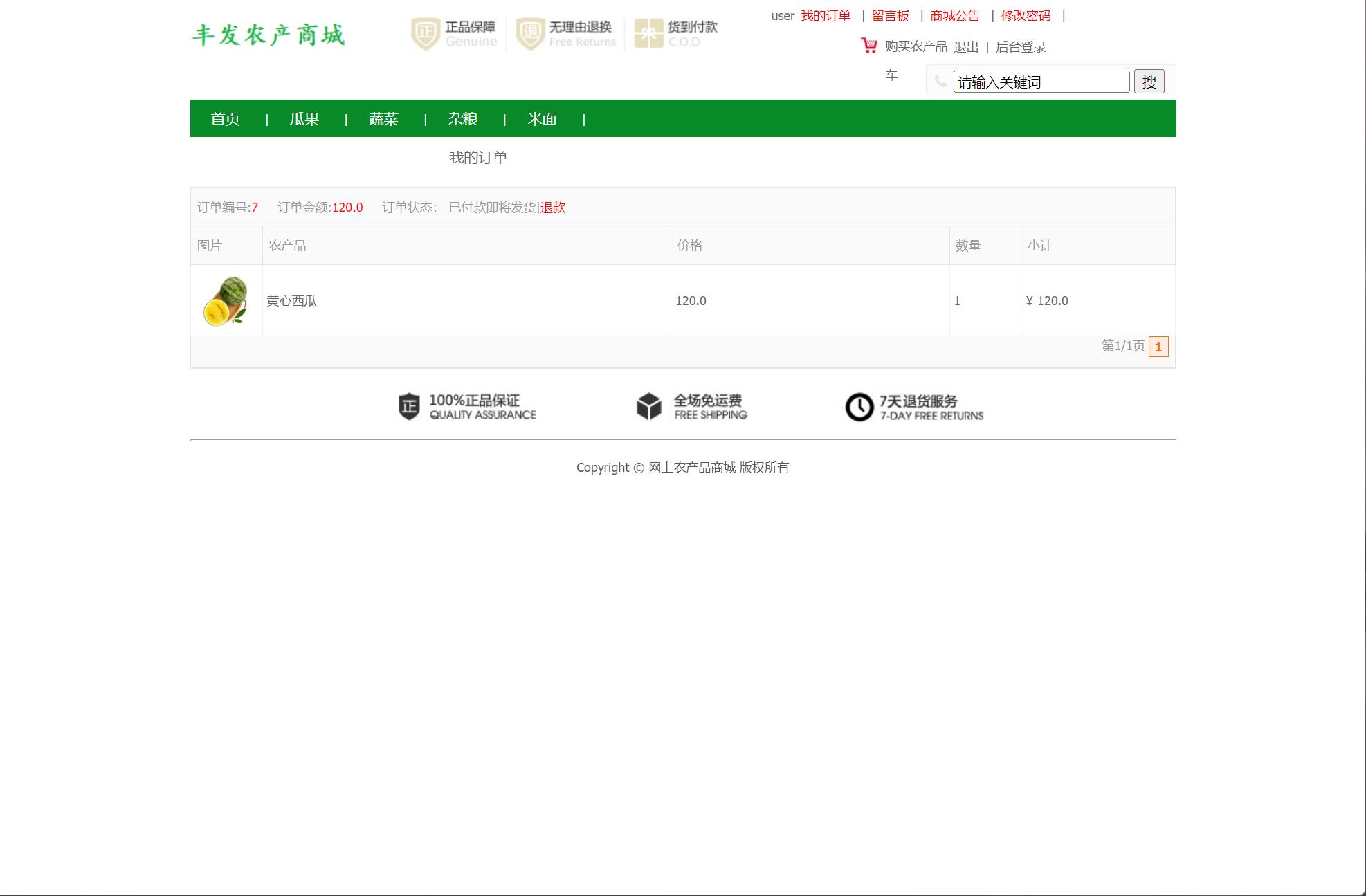Viewport: 1366px width, 896px height.
Task: Click the 退款 refund link
Action: click(x=552, y=207)
